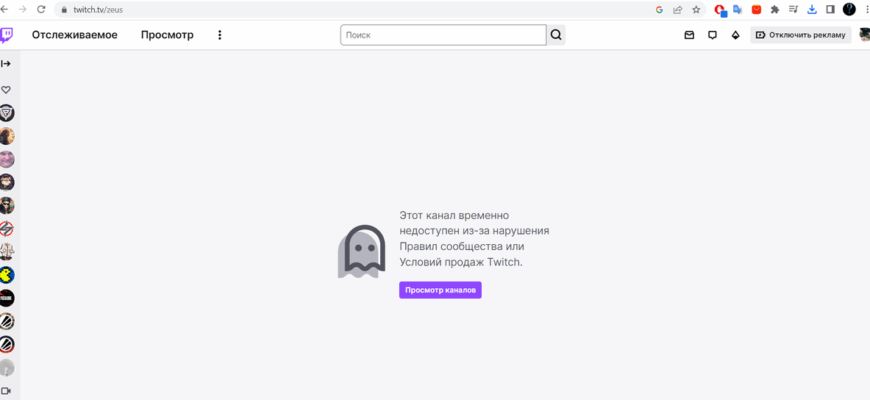This screenshot has height=400, width=870.
Task: Click the Отключить рекламу button
Action: tap(800, 35)
